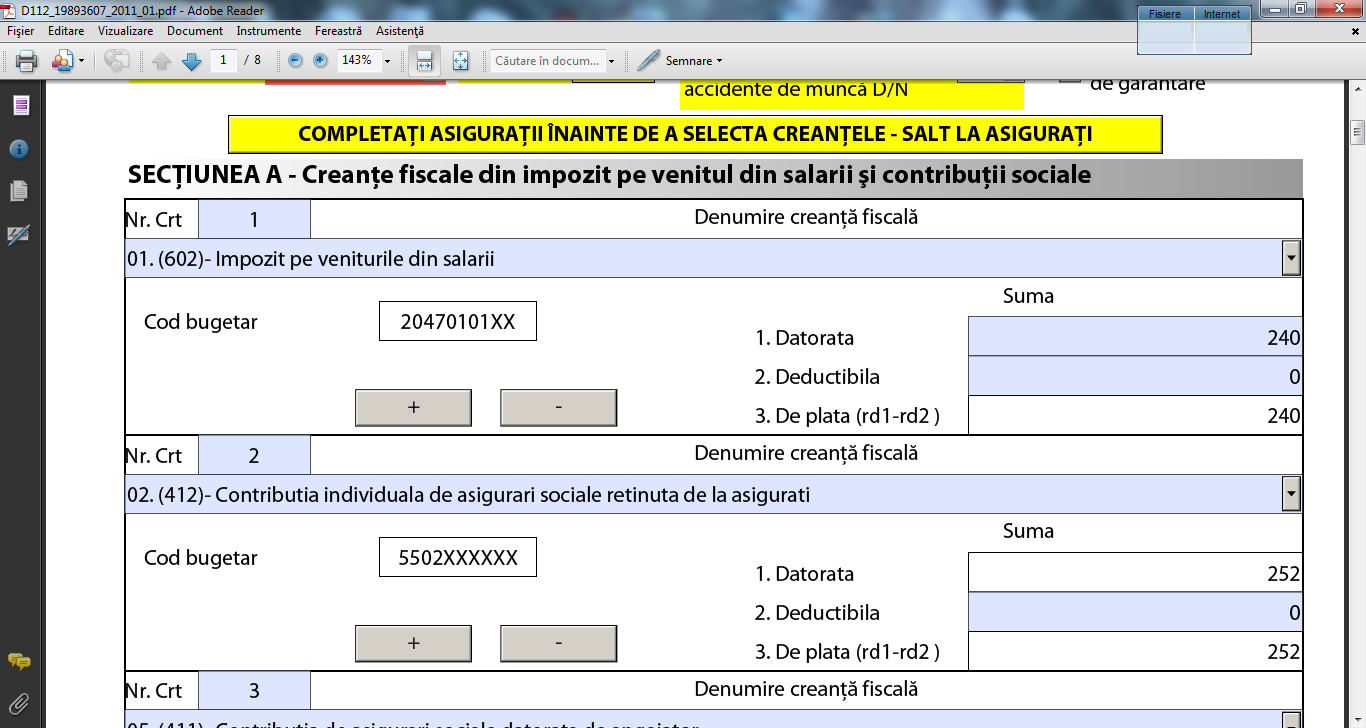Select fit one full page icon
The height and width of the screenshot is (728, 1366).
pos(460,61)
